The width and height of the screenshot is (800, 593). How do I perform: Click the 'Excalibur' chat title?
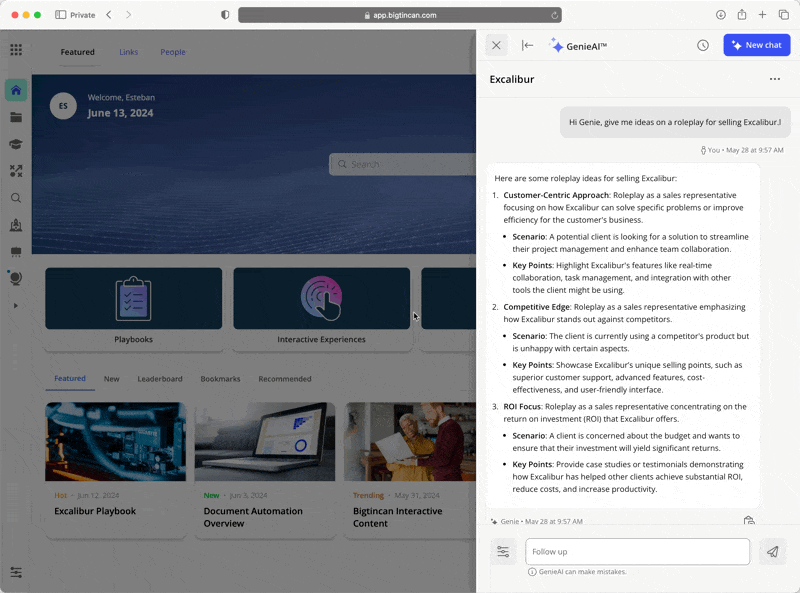tap(512, 79)
